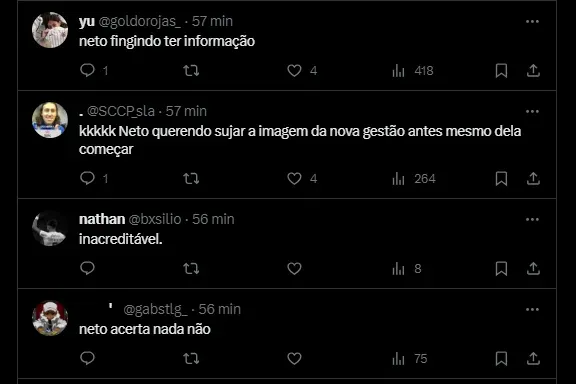Viewport: 576px width, 384px height.
Task: Open nathan's profile via the display name
Action: pyautogui.click(x=102, y=219)
